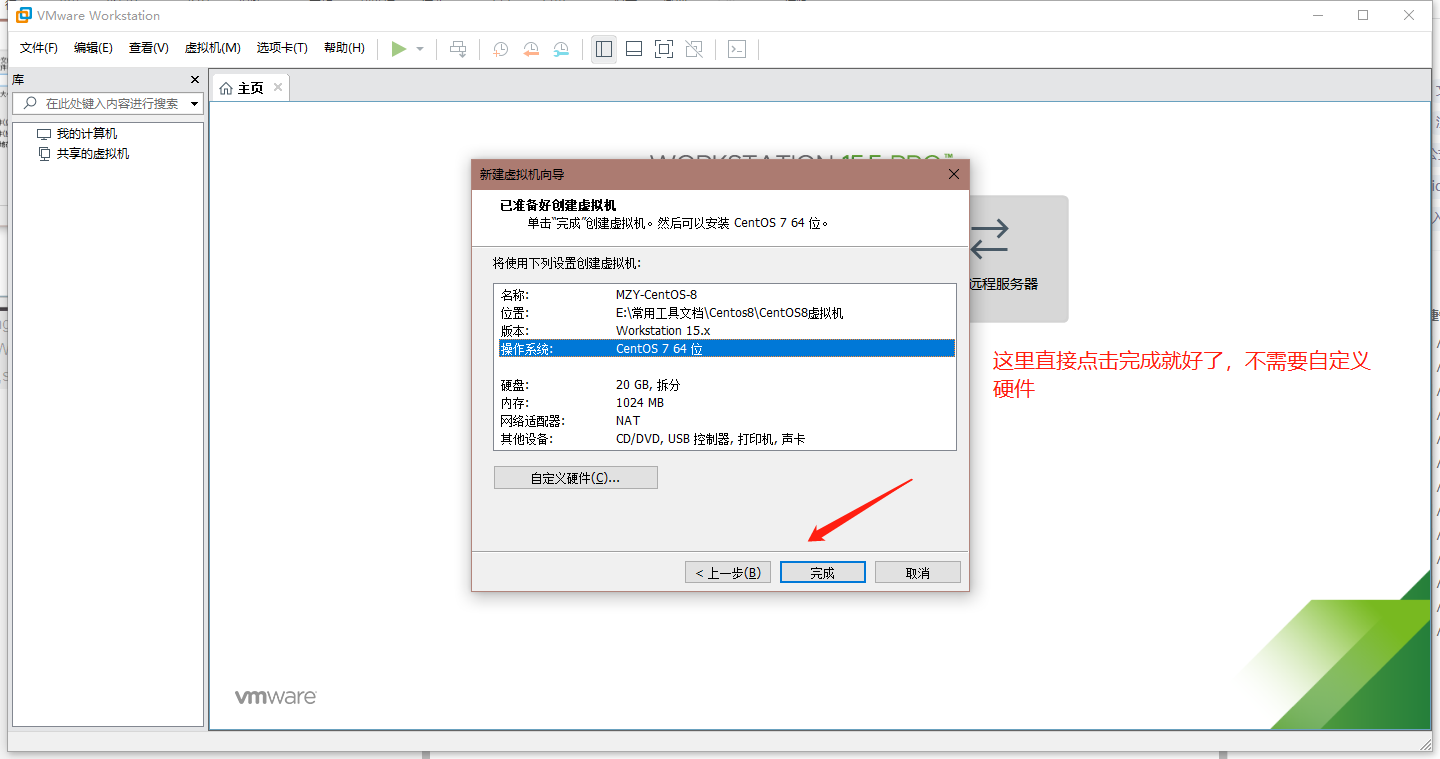Open the 帮助(H) menu

point(344,48)
